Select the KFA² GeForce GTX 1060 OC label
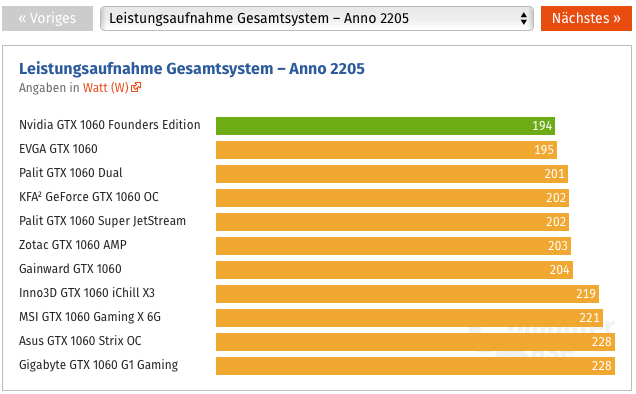 [x=89, y=197]
